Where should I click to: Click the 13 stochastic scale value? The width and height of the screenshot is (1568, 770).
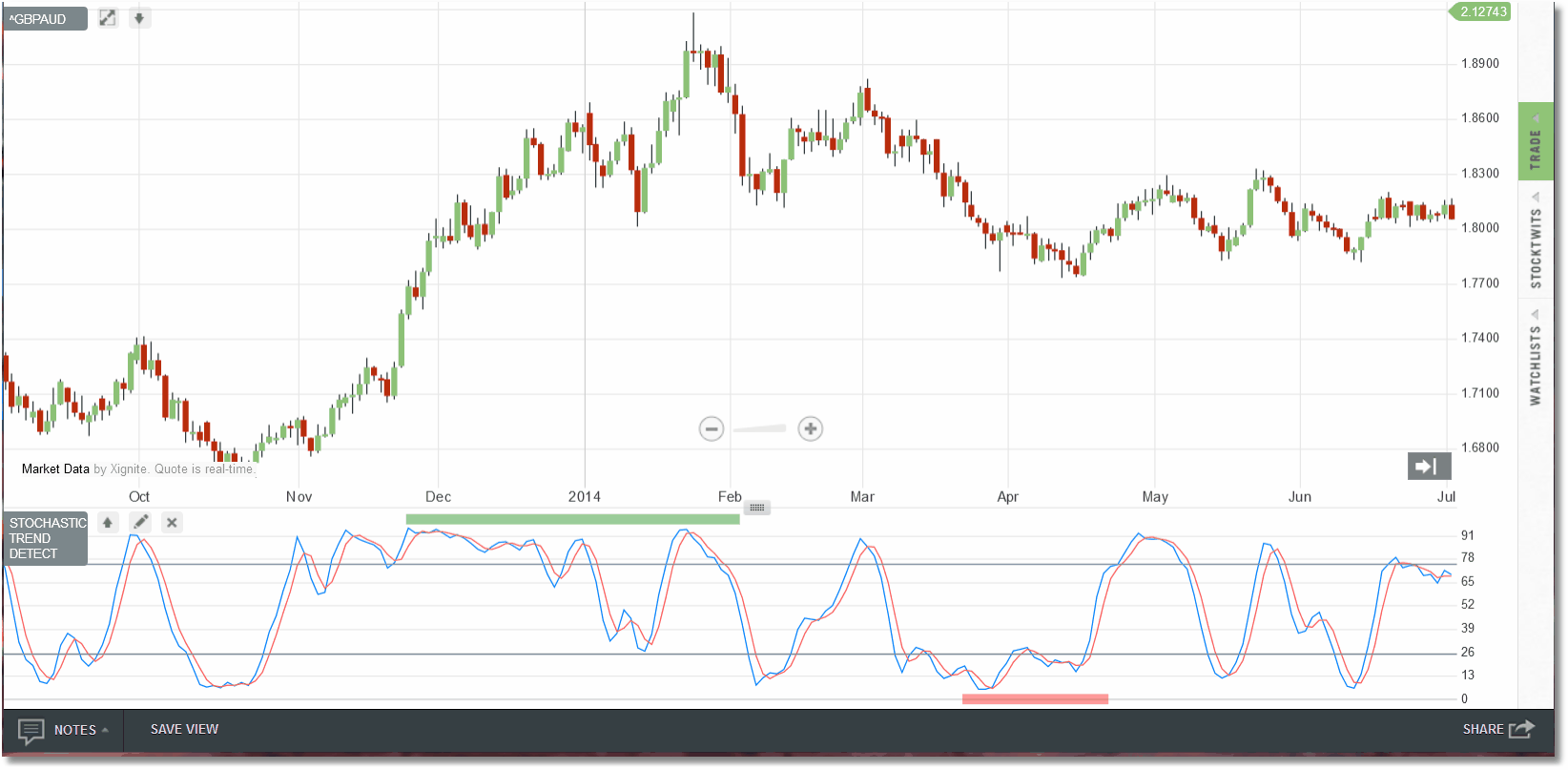pos(1468,676)
